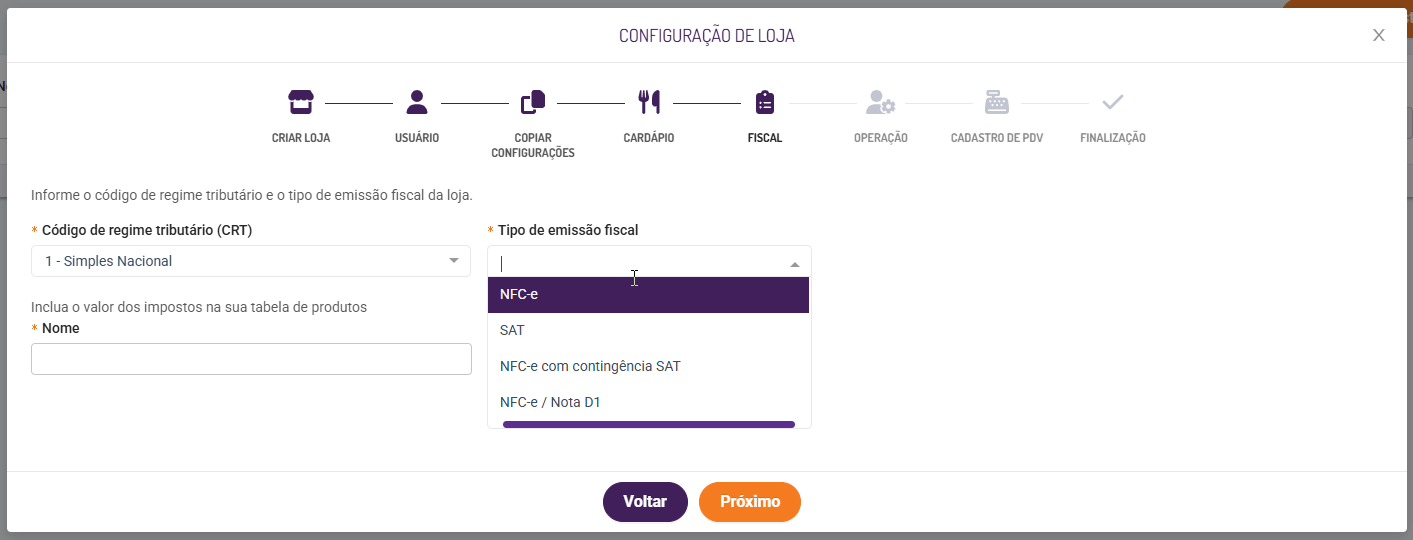Click the Tipo de emissão fiscal search field

coord(630,263)
